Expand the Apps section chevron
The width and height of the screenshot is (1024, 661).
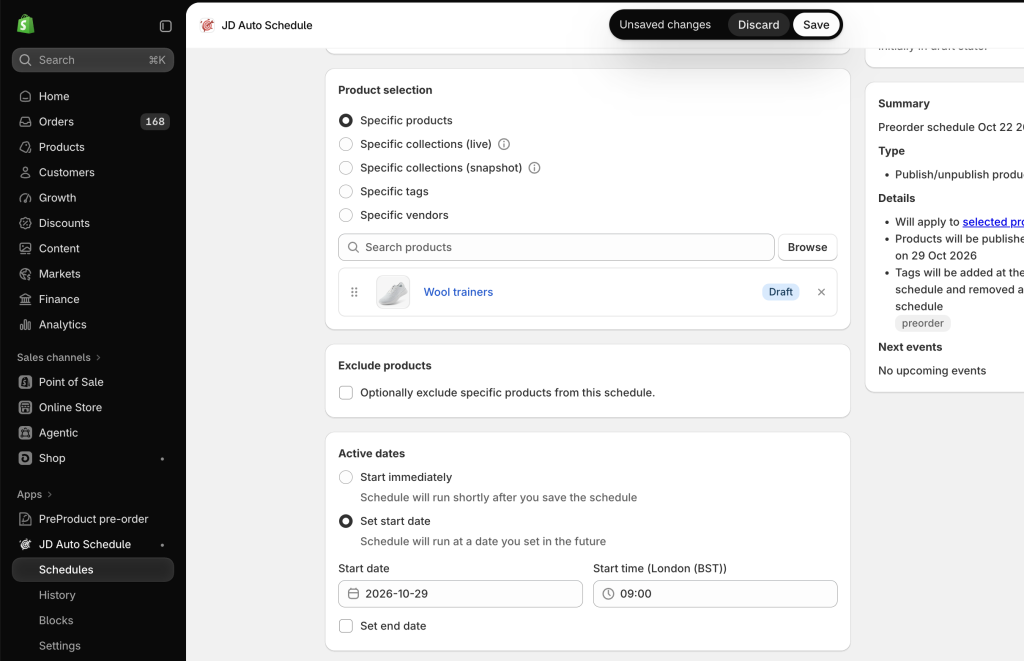[x=50, y=494]
